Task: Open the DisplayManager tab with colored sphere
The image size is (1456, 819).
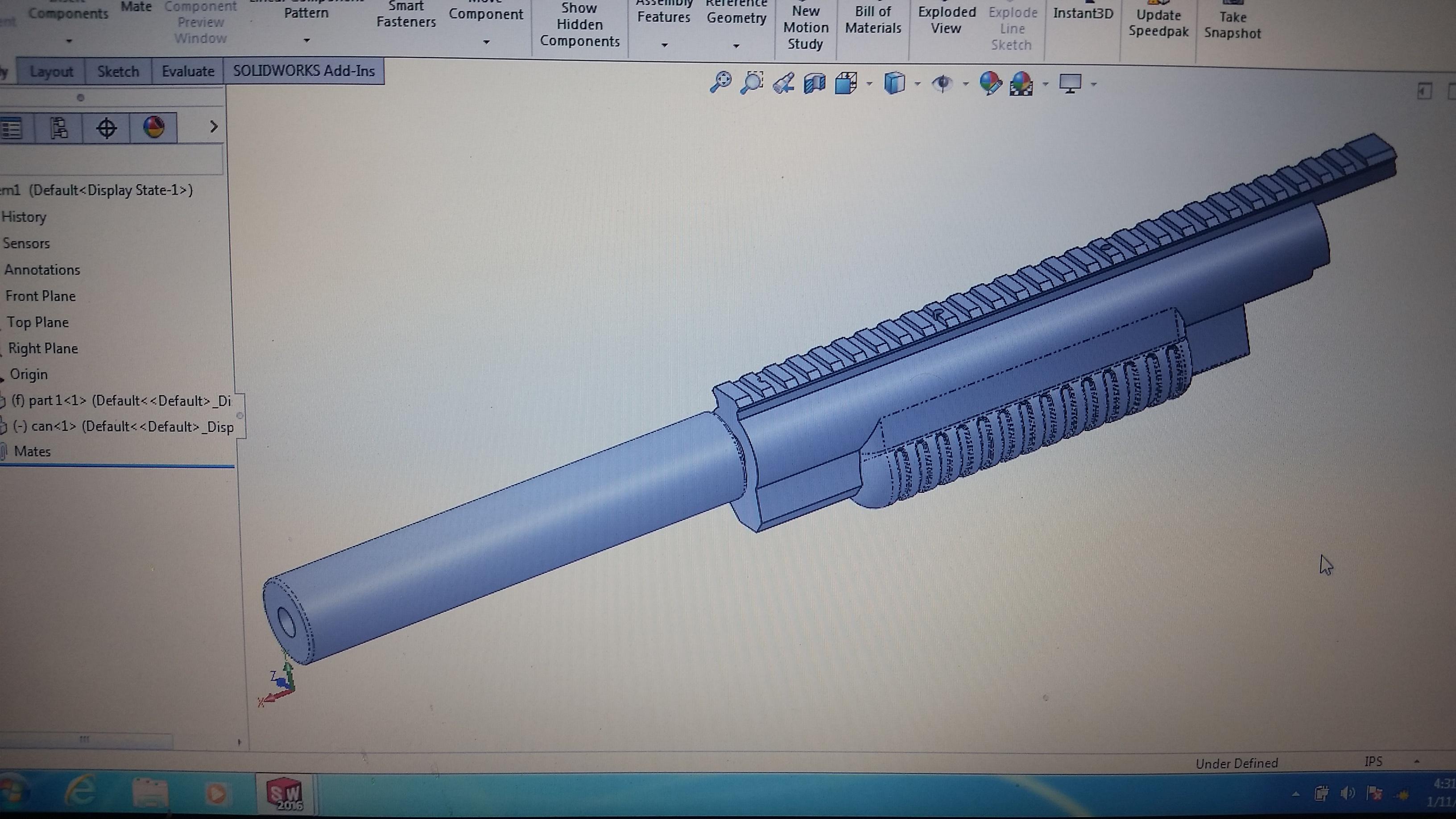Action: pos(154,127)
